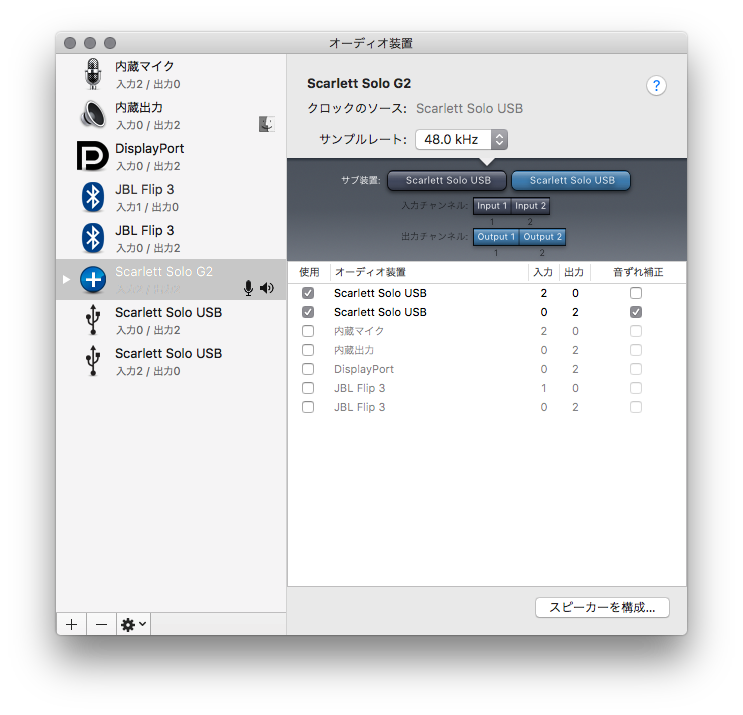Click the Input 2 channel box
743x715 pixels.
(530, 206)
